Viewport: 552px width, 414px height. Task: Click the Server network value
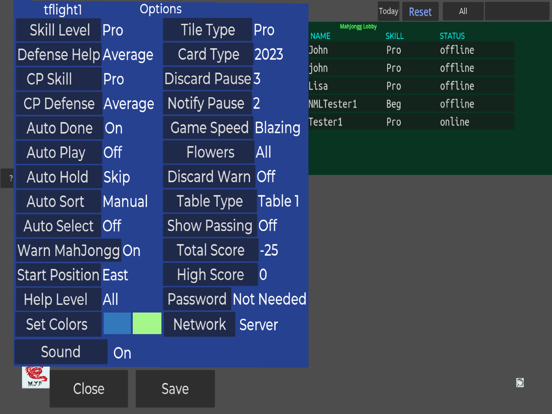tap(259, 325)
